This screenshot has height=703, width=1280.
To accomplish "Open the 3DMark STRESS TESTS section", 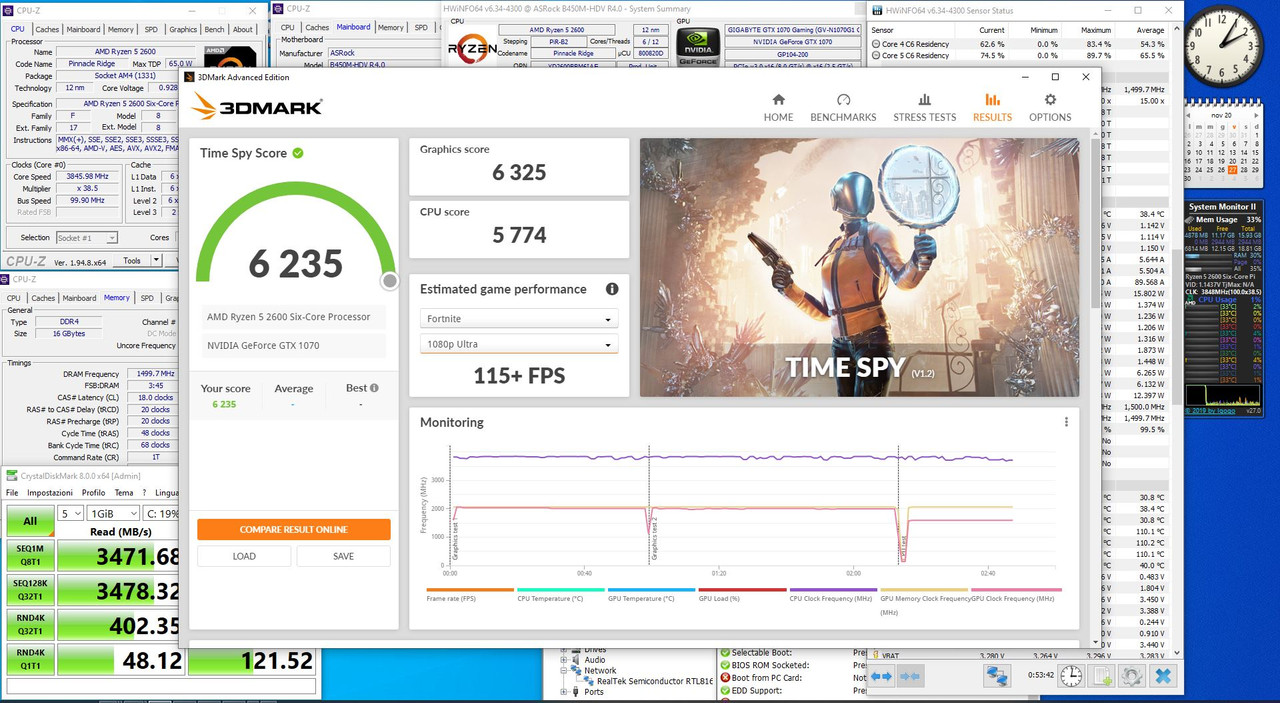I will pyautogui.click(x=924, y=108).
